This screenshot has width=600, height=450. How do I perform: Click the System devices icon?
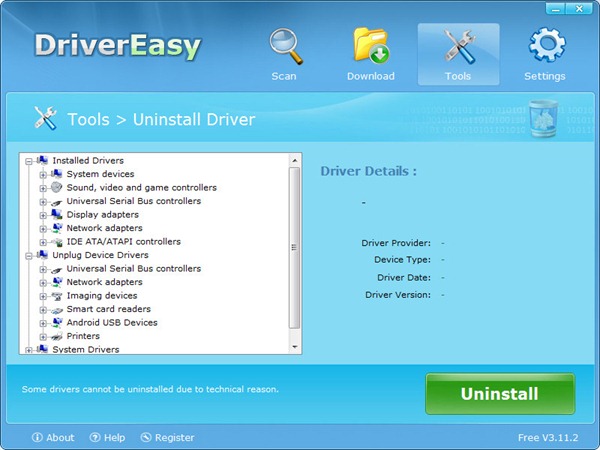click(x=57, y=174)
